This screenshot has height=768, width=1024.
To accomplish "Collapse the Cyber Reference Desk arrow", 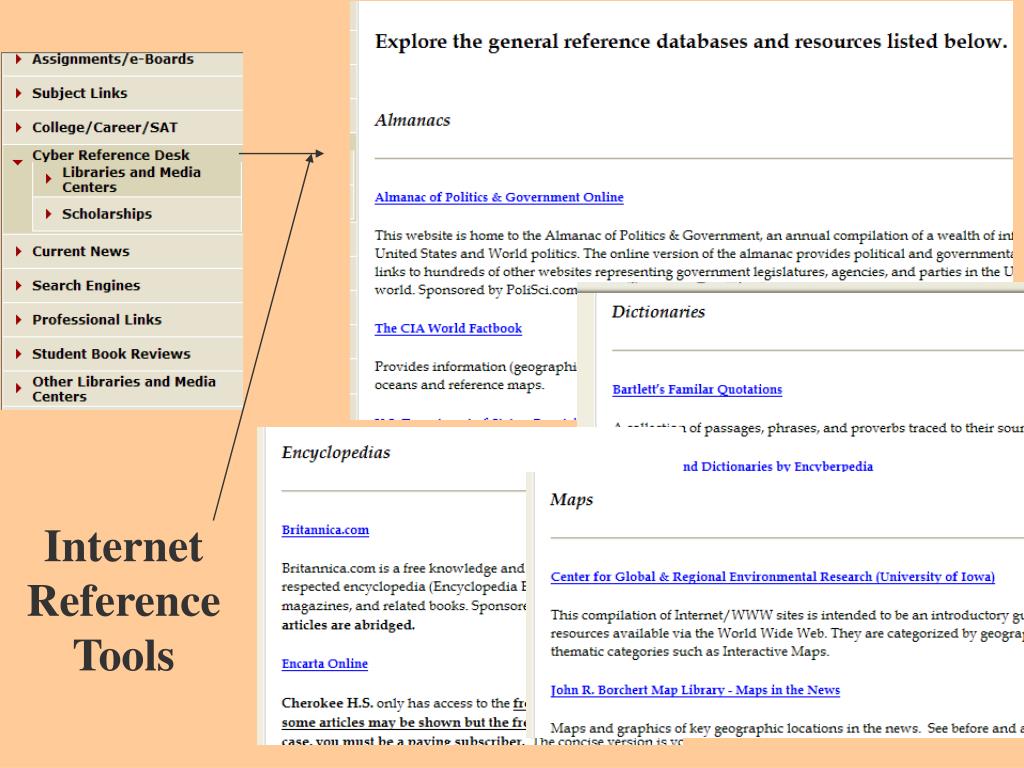I will [18, 162].
